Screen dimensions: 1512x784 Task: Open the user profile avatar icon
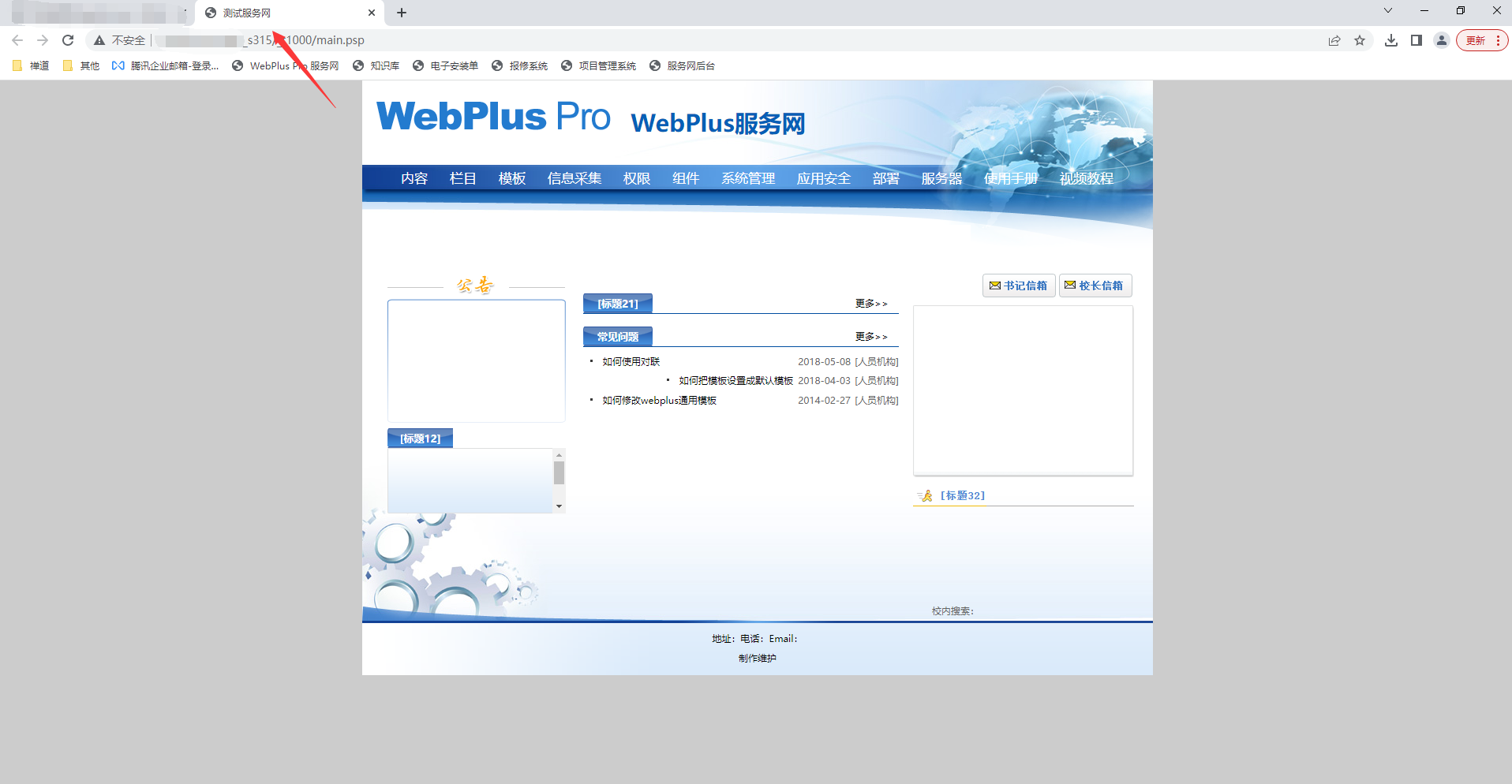[x=1442, y=40]
